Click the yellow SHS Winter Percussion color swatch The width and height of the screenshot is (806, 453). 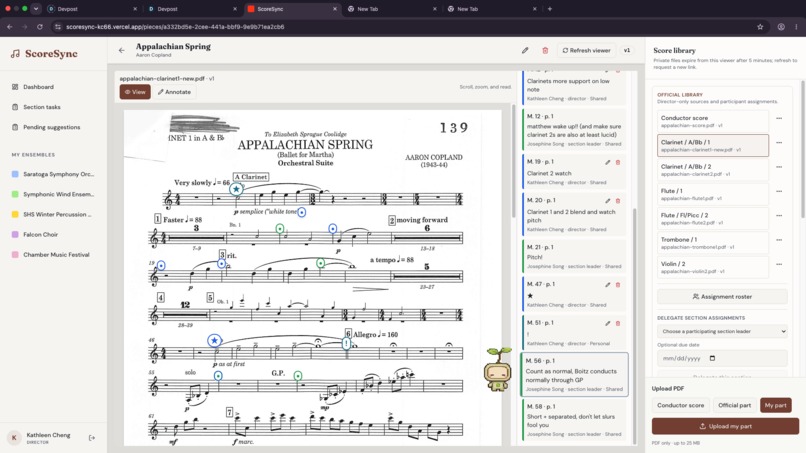coord(15,214)
